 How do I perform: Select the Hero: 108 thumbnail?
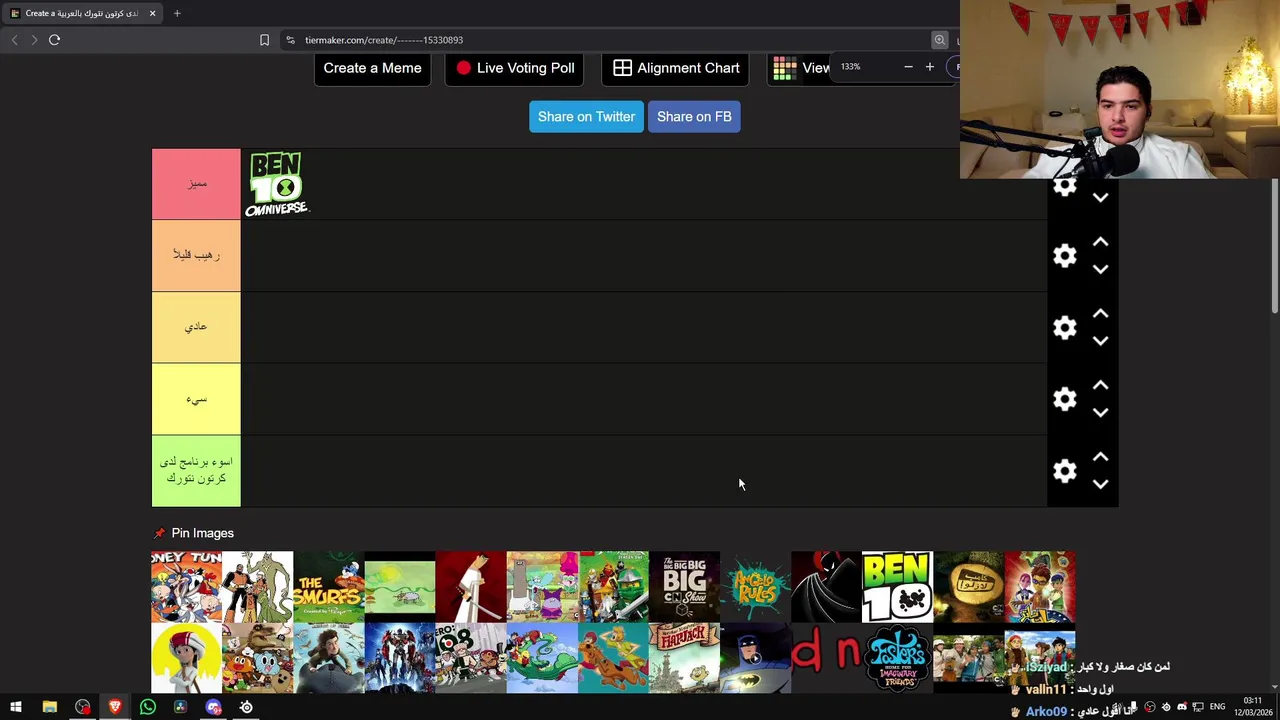(x=471, y=658)
